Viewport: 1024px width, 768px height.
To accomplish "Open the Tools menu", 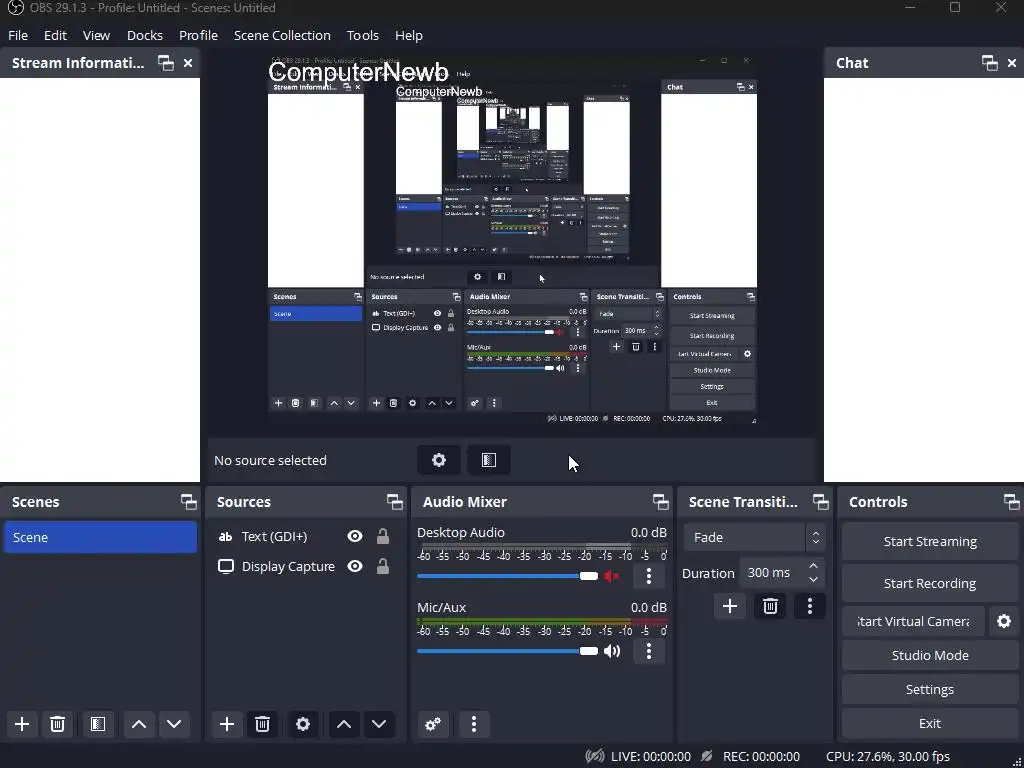I will [x=362, y=35].
